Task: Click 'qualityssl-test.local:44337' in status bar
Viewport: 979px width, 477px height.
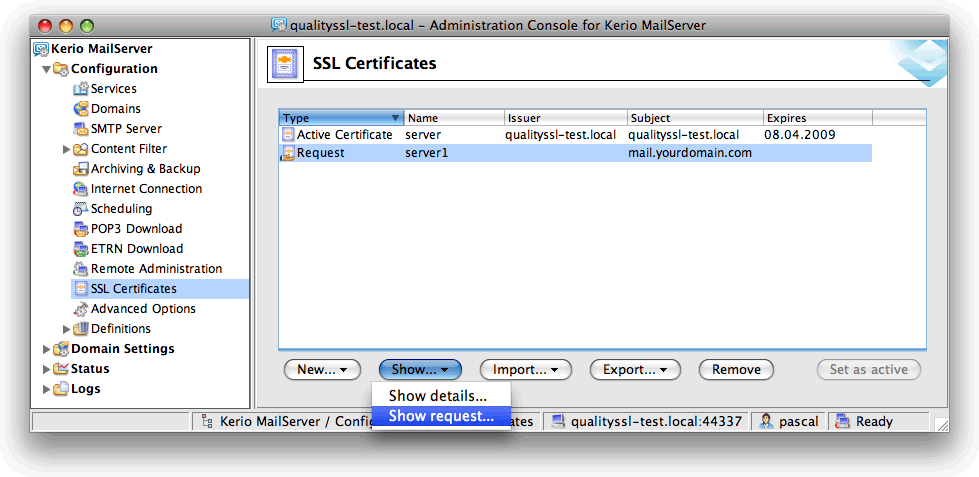Action: tap(656, 421)
